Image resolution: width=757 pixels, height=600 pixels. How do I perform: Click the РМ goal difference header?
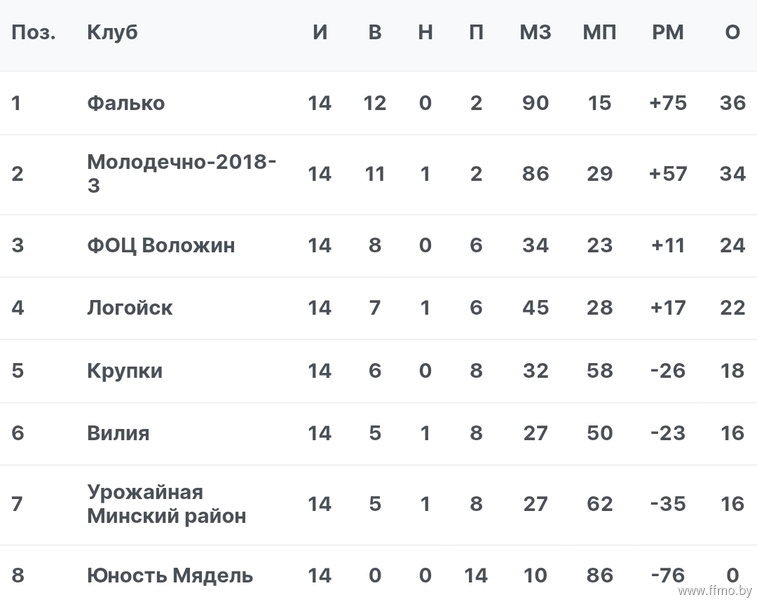click(668, 32)
